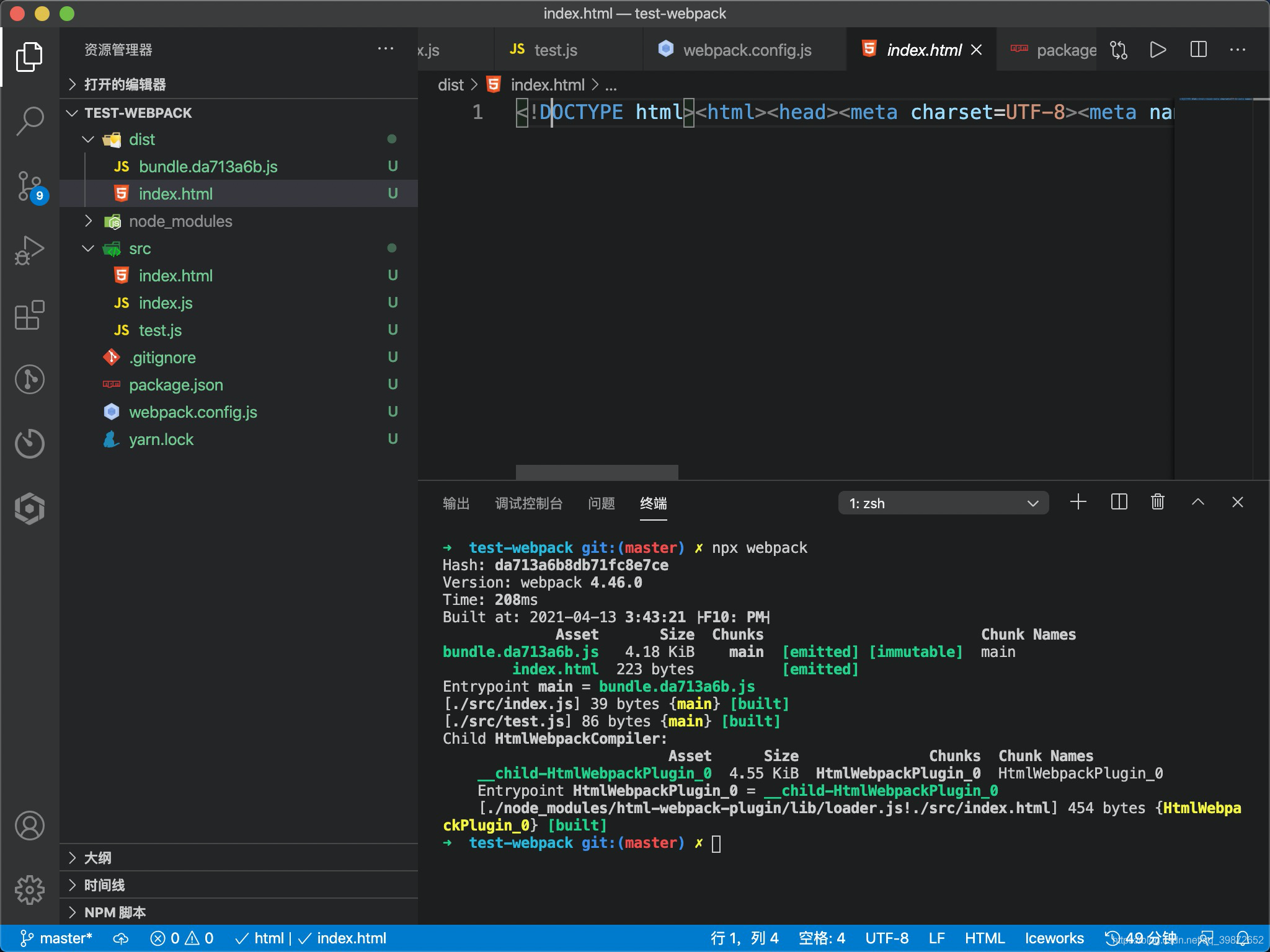The height and width of the screenshot is (952, 1270).
Task: Click the index.html breadcrumb segment
Action: [536, 85]
